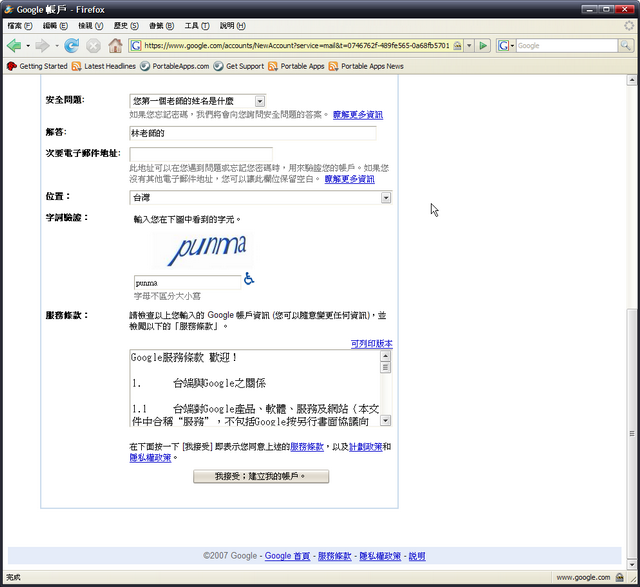640x587 pixels.
Task: Click 可列印版本 link
Action: pos(371,344)
